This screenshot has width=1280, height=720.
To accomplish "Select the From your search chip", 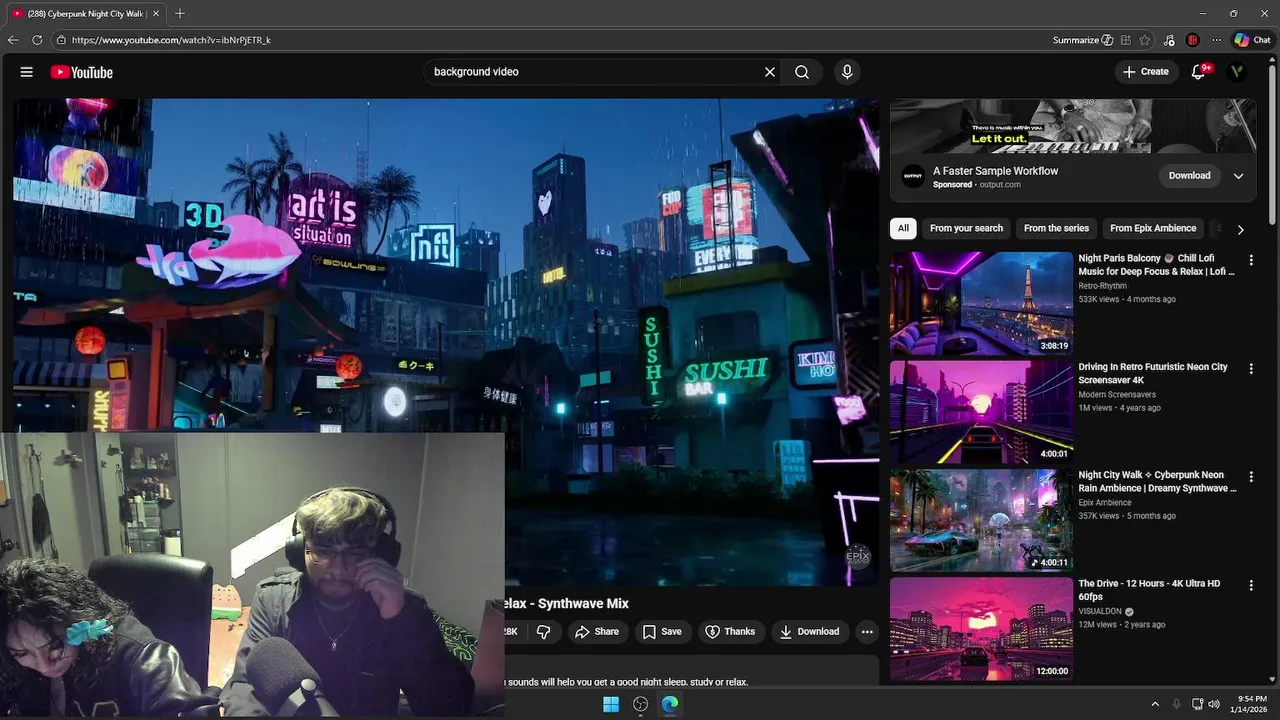I will (966, 228).
